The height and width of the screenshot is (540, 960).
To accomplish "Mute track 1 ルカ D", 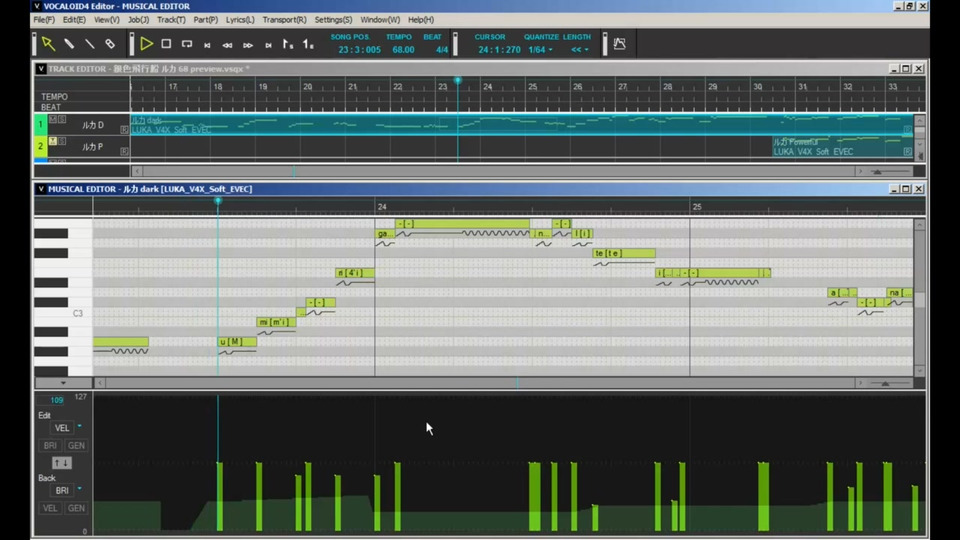I will point(53,119).
